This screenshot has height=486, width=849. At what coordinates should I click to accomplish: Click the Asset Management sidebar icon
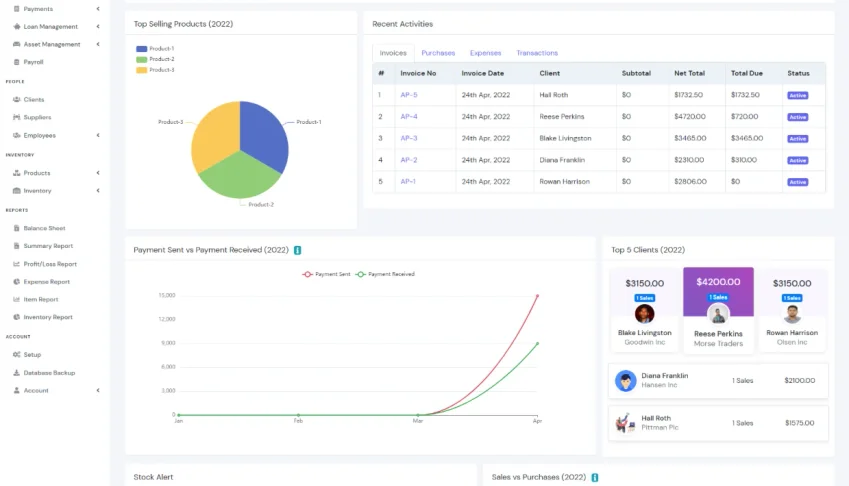point(17,44)
